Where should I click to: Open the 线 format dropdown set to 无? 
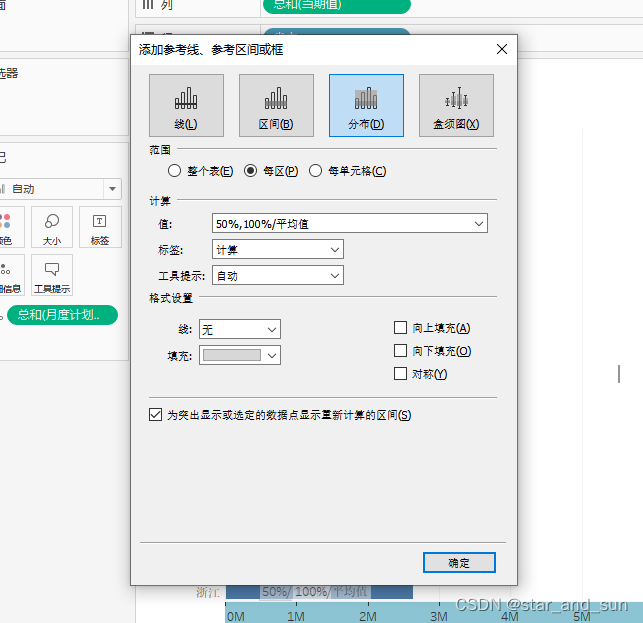point(240,329)
